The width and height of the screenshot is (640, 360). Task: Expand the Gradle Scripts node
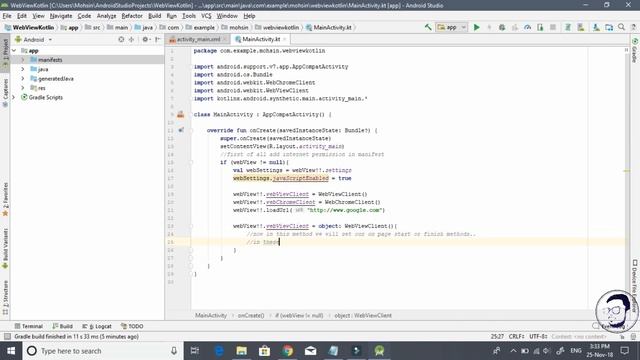(14, 98)
